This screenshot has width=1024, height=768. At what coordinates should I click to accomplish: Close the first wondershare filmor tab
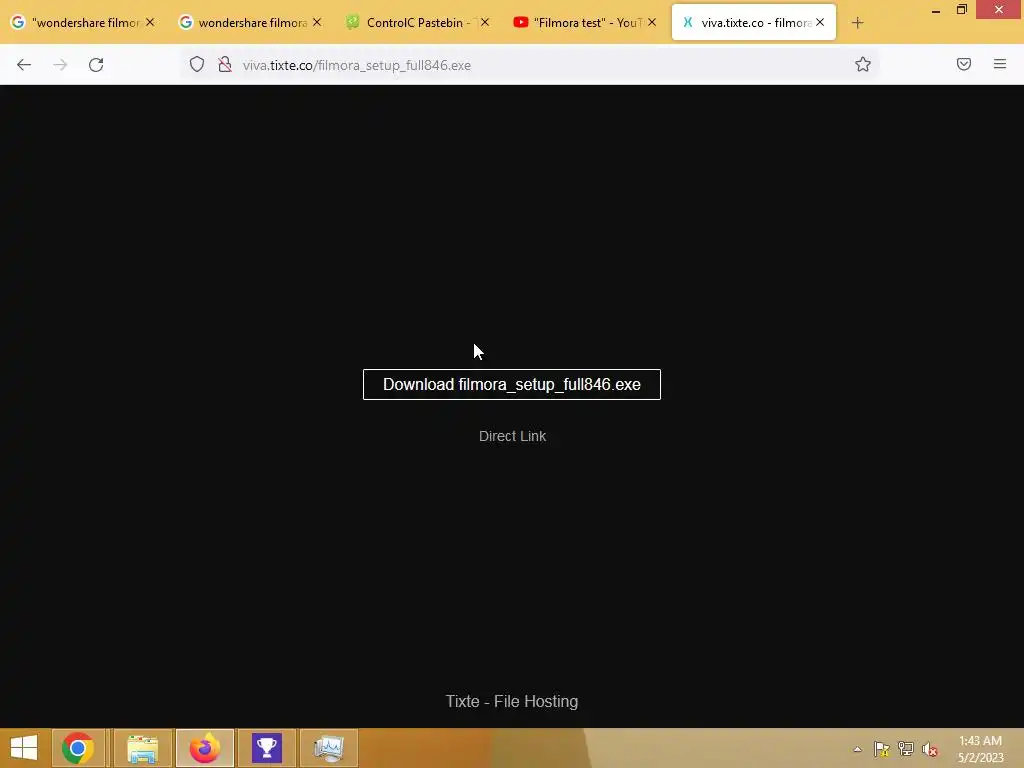pos(150,22)
